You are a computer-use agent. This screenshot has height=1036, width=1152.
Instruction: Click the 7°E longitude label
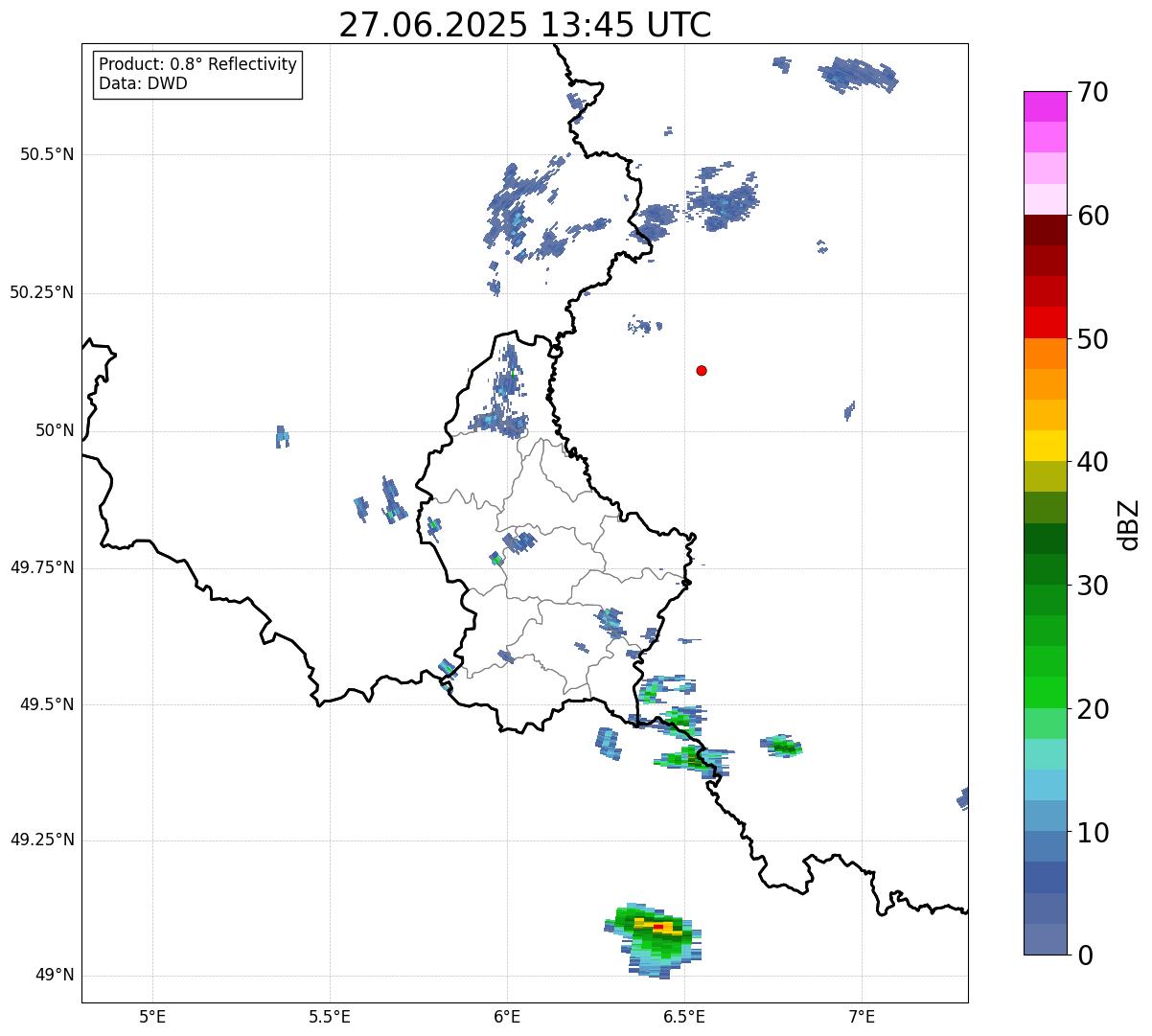tap(862, 1017)
